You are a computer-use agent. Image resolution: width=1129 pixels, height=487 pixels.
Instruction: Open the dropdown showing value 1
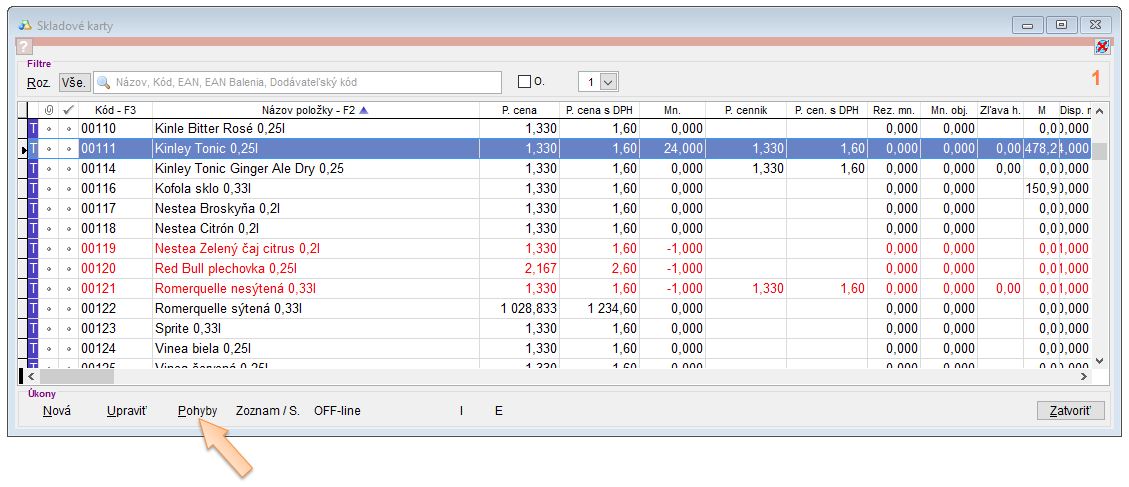click(x=608, y=82)
